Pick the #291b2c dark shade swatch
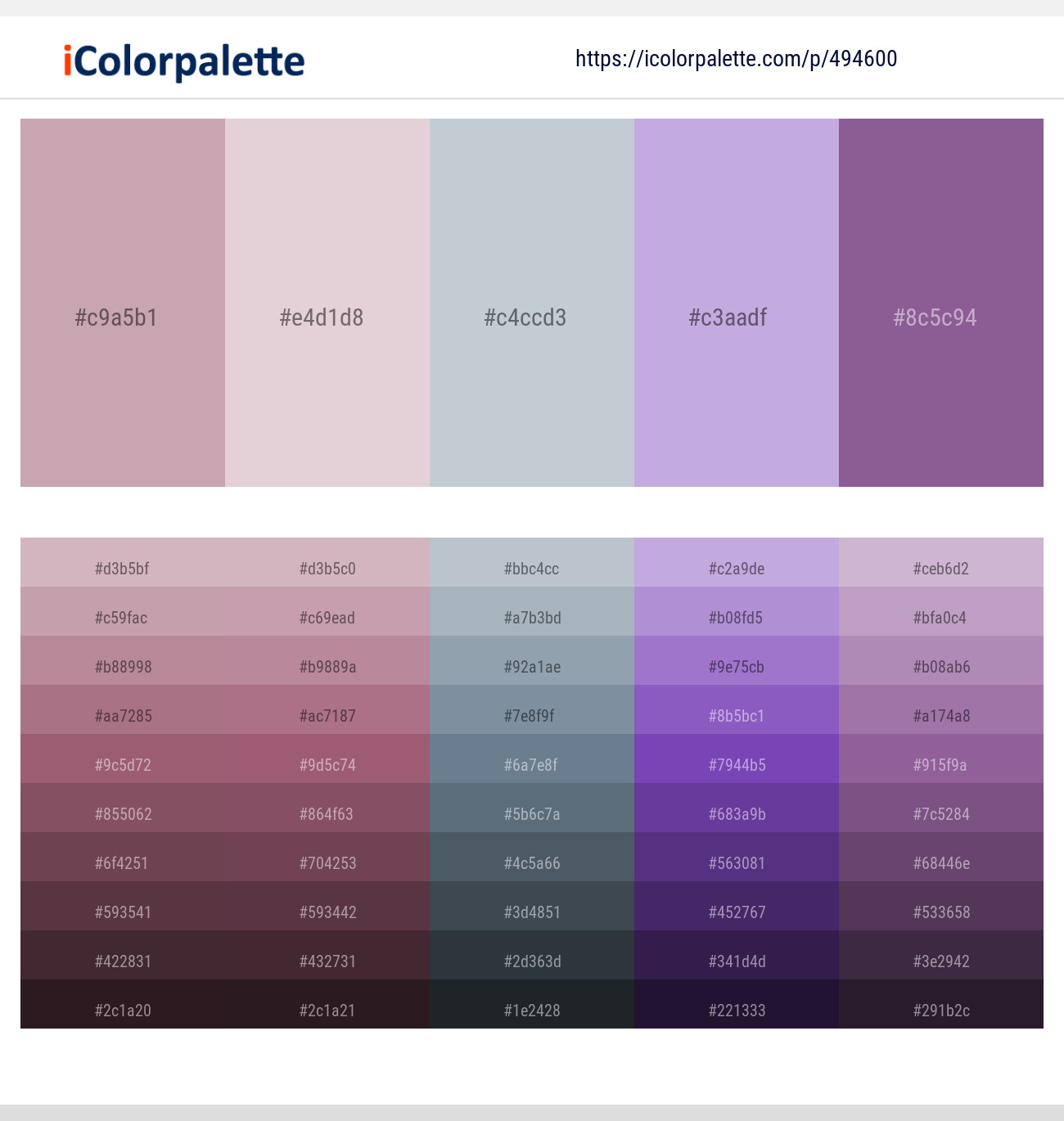 (x=941, y=1004)
